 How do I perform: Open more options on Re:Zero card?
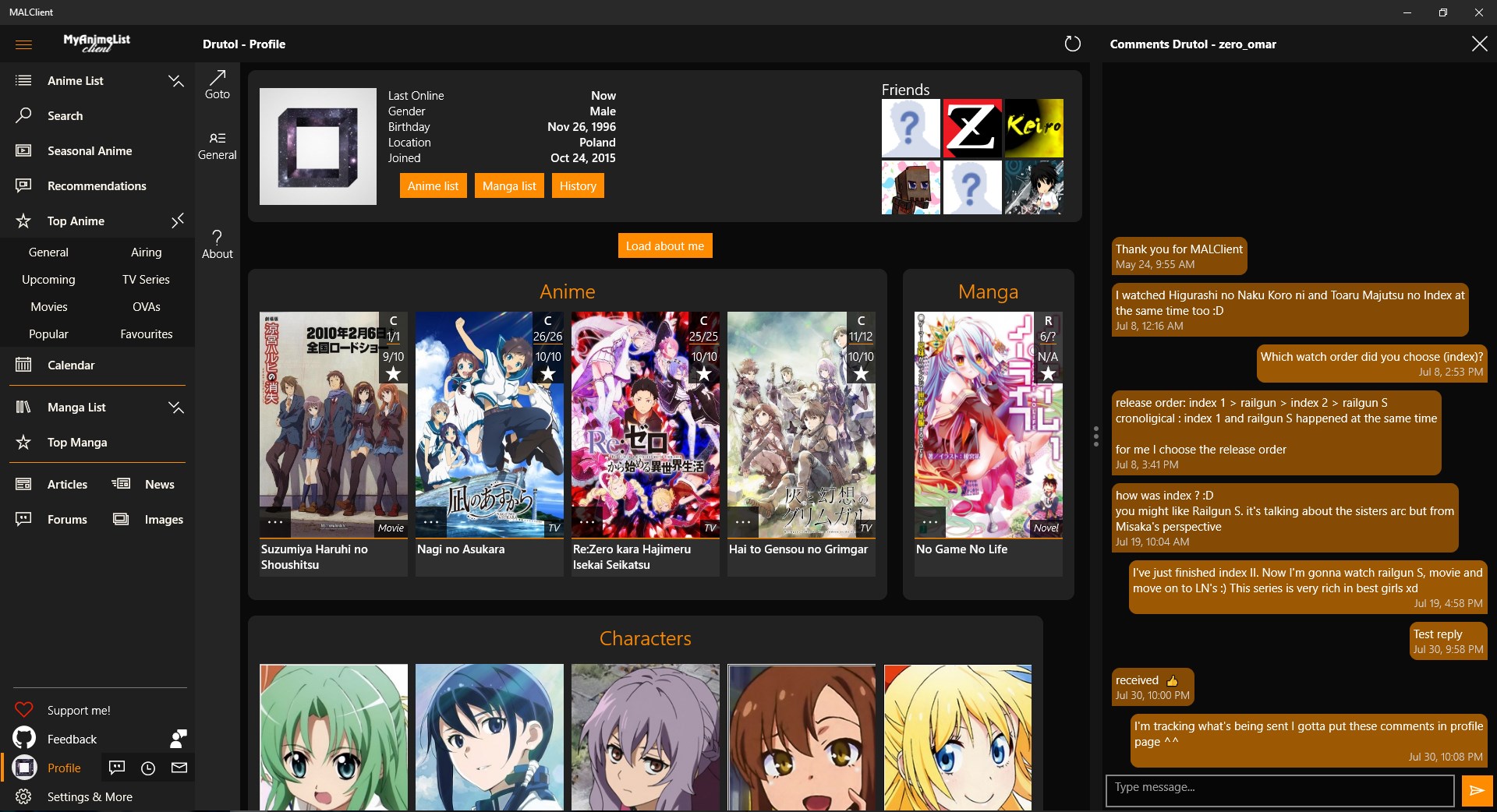click(x=587, y=522)
